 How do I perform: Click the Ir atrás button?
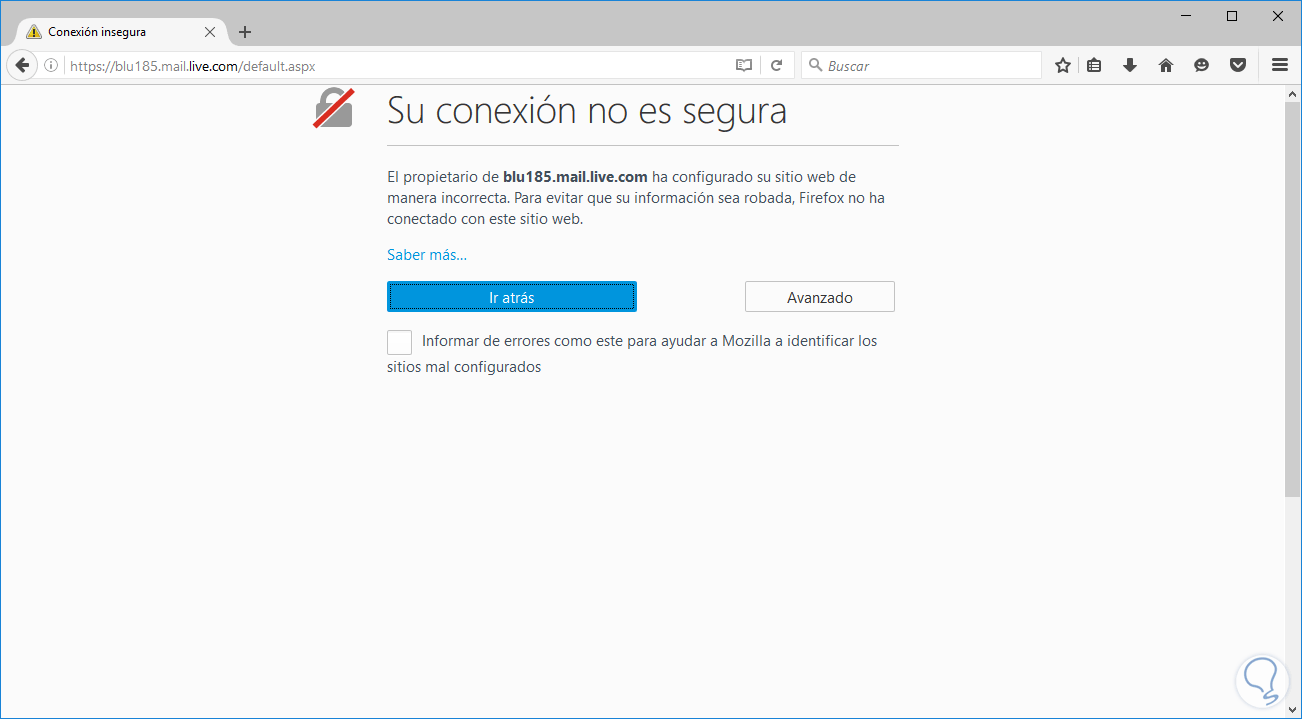pyautogui.click(x=512, y=297)
